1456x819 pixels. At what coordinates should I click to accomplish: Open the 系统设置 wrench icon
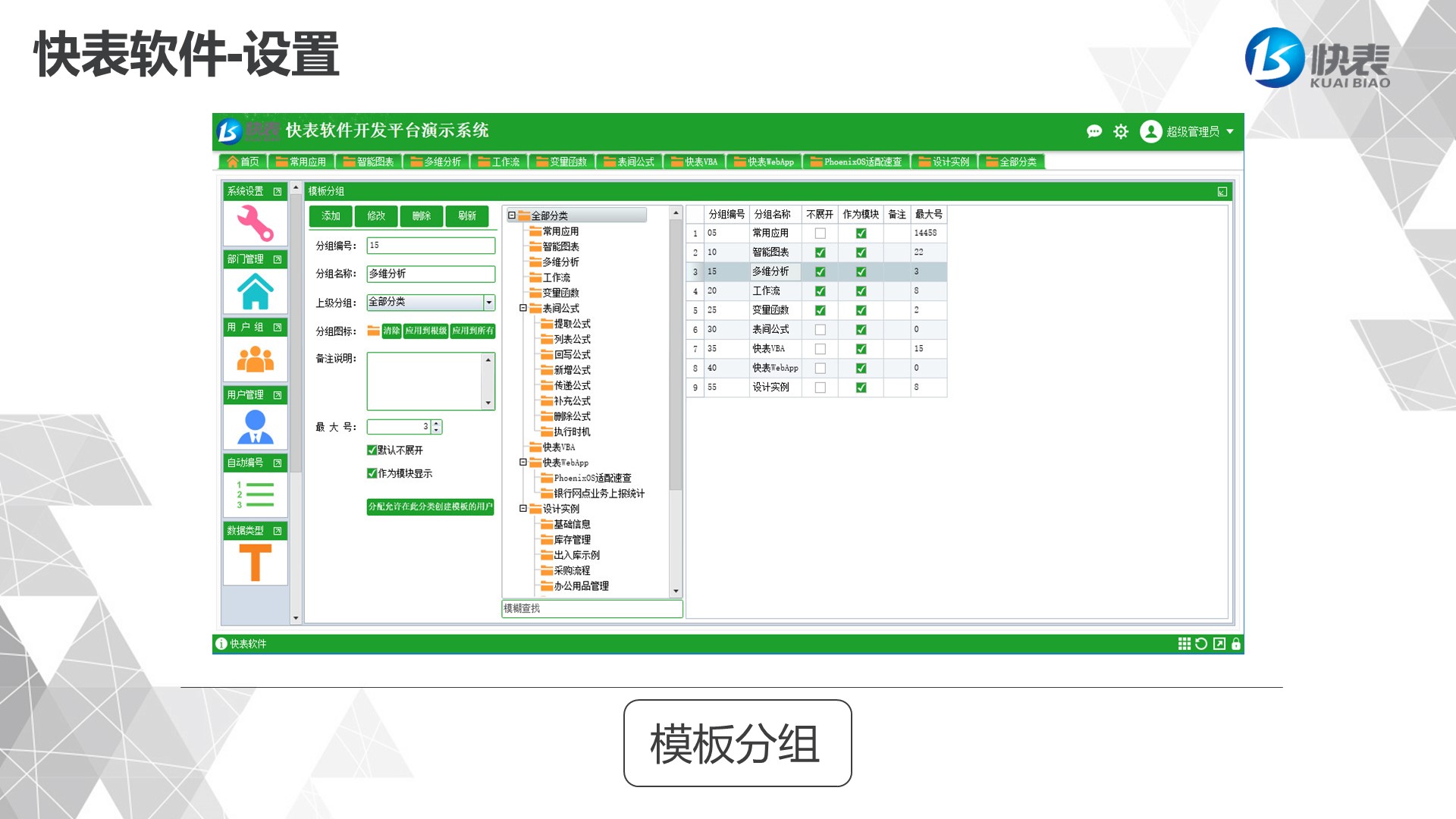coord(256,223)
